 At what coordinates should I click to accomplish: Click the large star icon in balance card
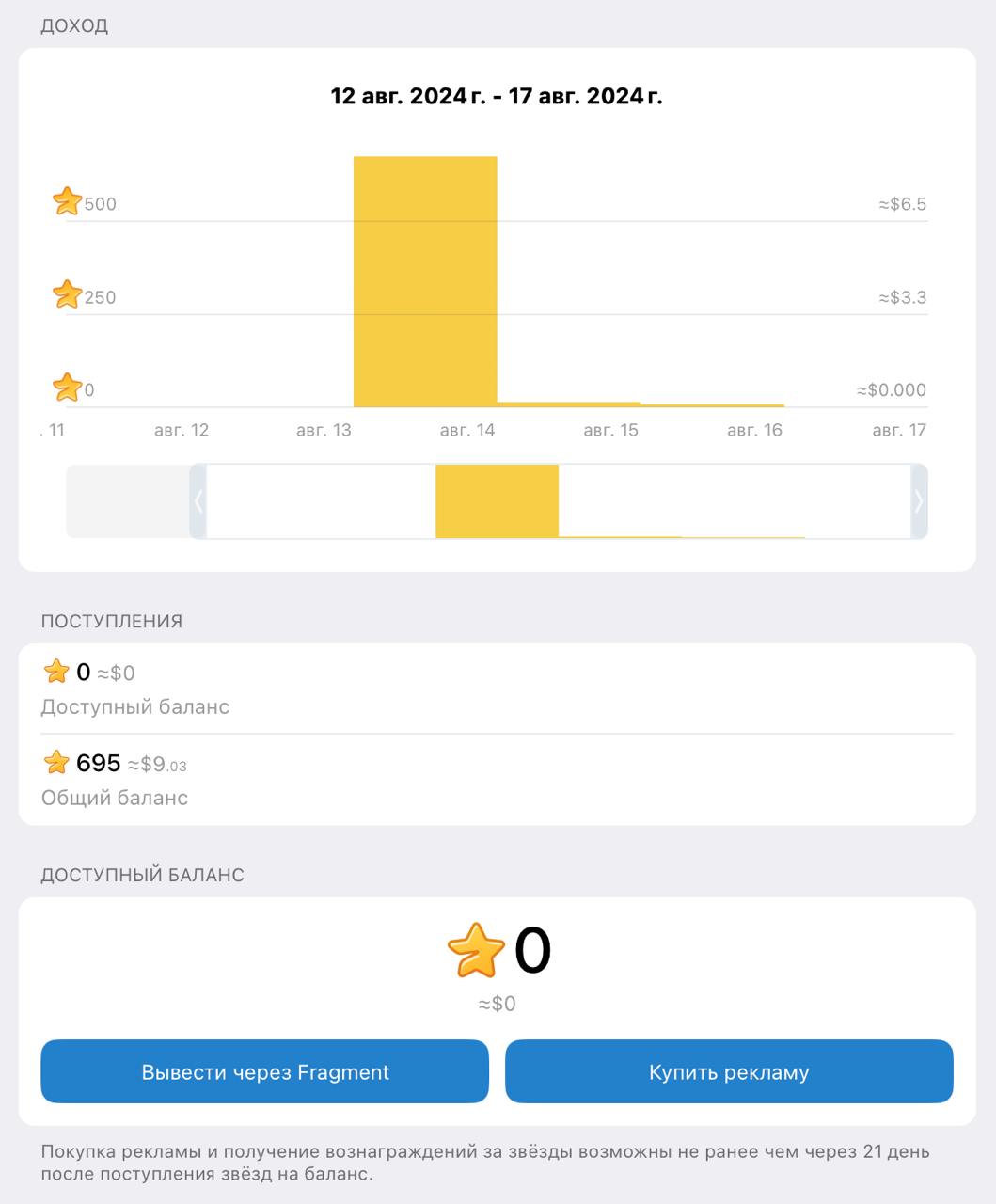click(x=476, y=950)
